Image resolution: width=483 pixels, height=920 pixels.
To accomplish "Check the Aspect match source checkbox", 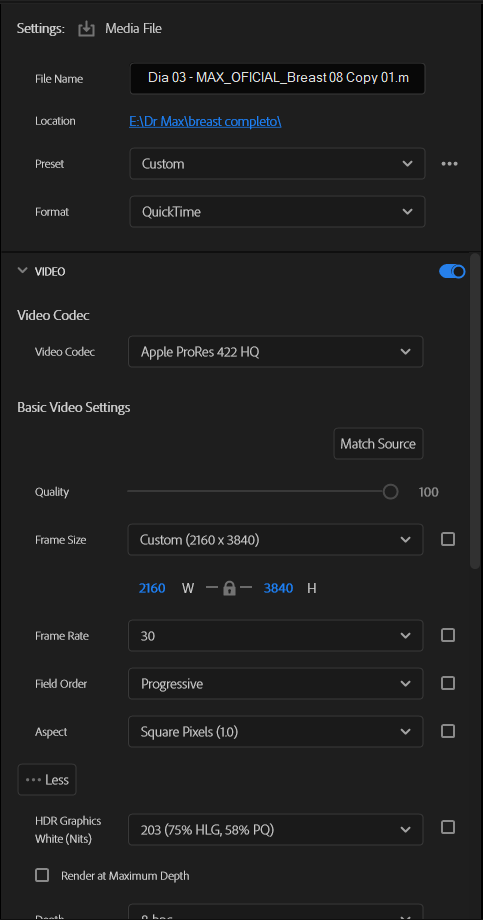I will [x=448, y=732].
